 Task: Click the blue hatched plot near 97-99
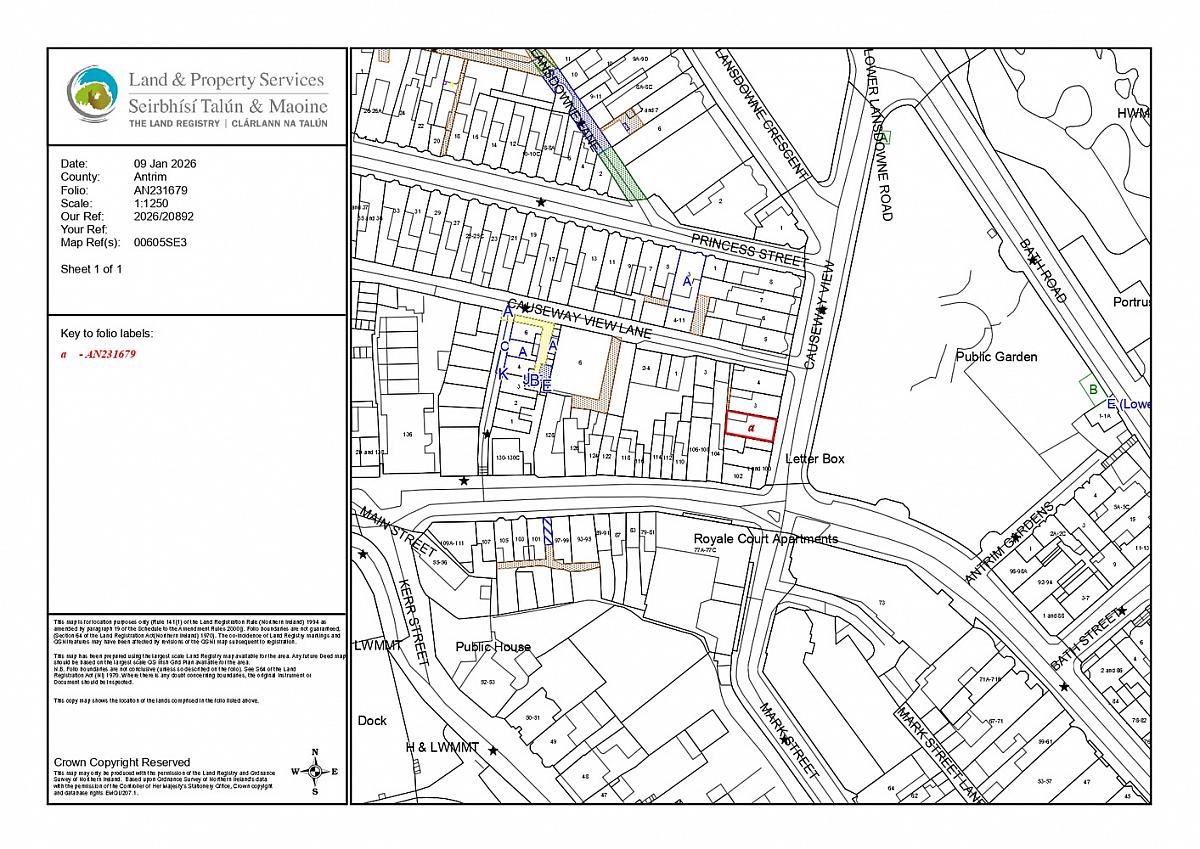point(549,528)
